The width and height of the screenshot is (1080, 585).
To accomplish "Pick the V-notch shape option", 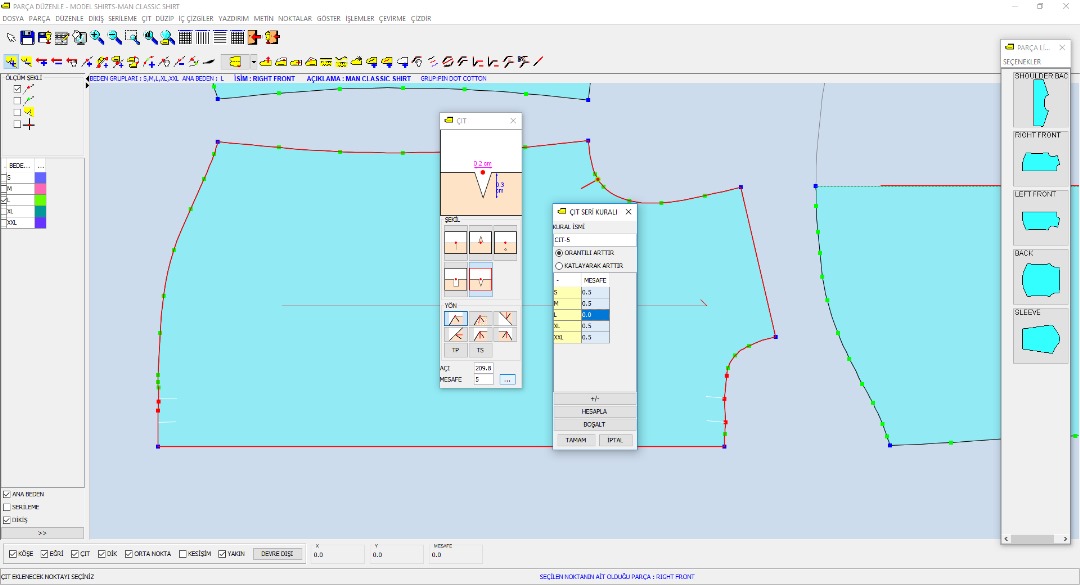I will coord(480,279).
